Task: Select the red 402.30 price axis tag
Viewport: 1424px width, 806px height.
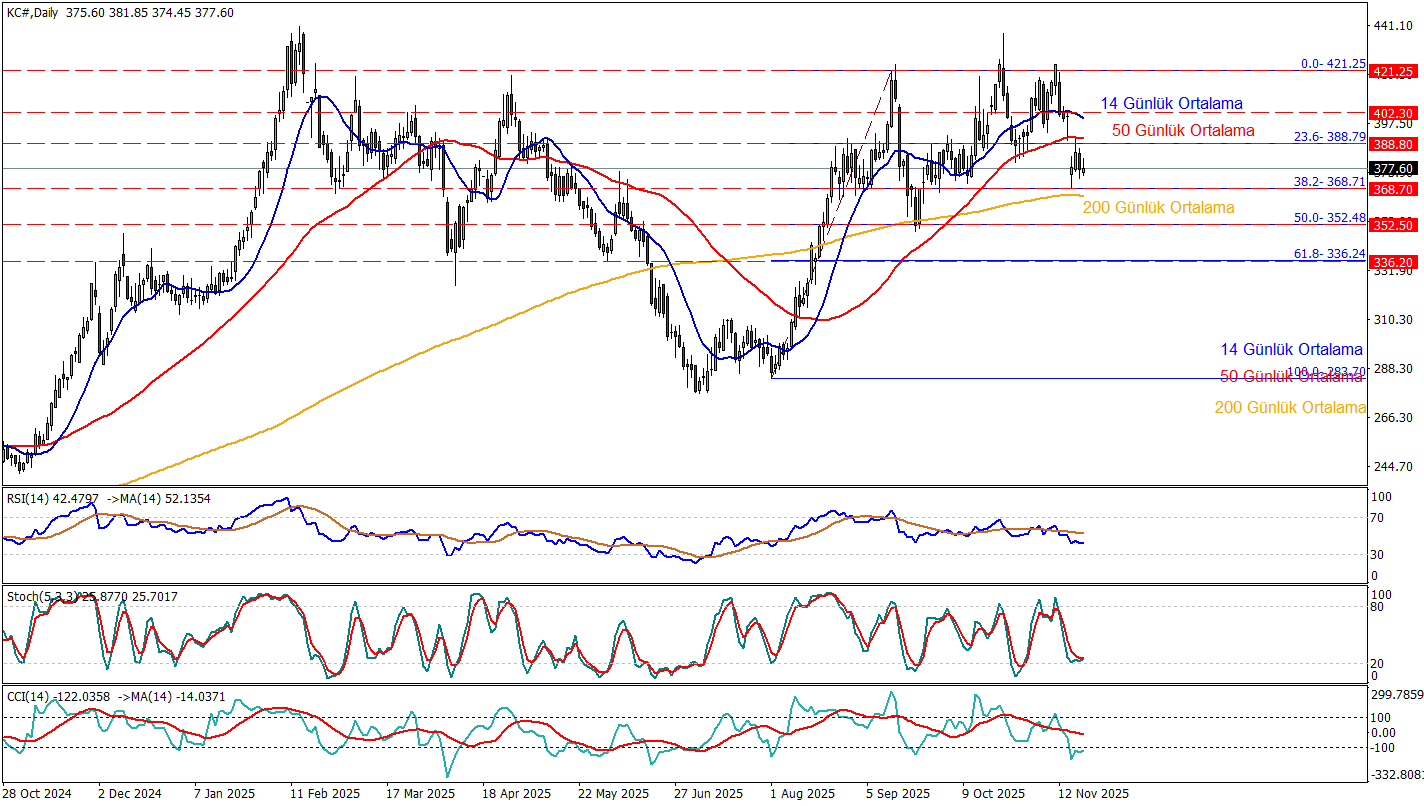Action: click(x=1392, y=113)
